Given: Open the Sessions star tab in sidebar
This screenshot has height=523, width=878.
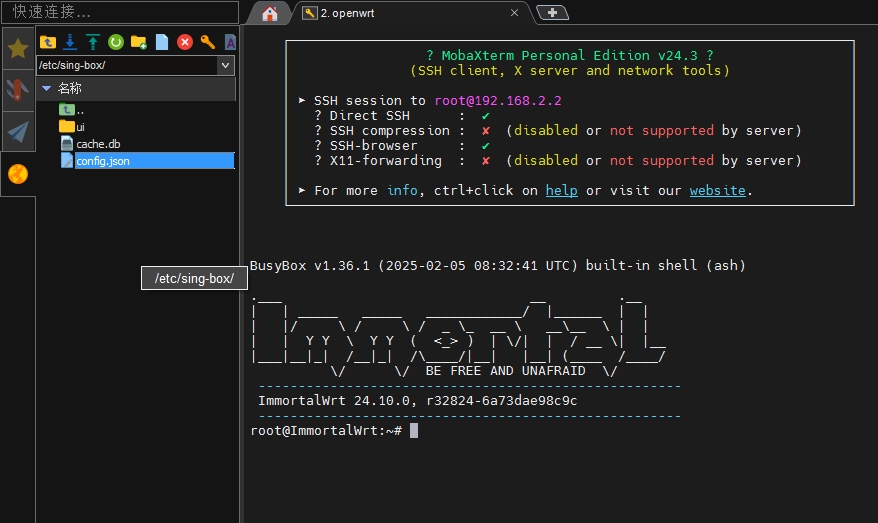Looking at the screenshot, I should [18, 49].
